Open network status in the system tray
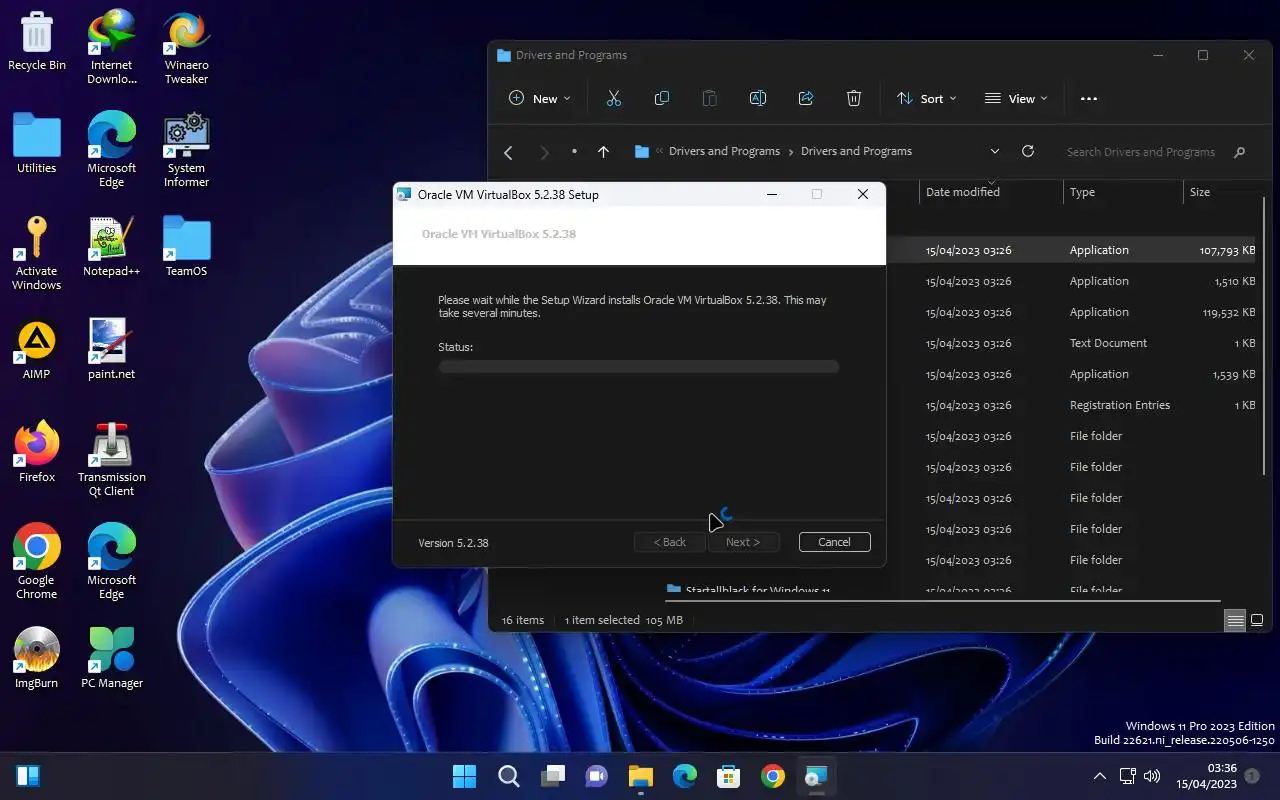This screenshot has width=1280, height=800. (x=1127, y=776)
